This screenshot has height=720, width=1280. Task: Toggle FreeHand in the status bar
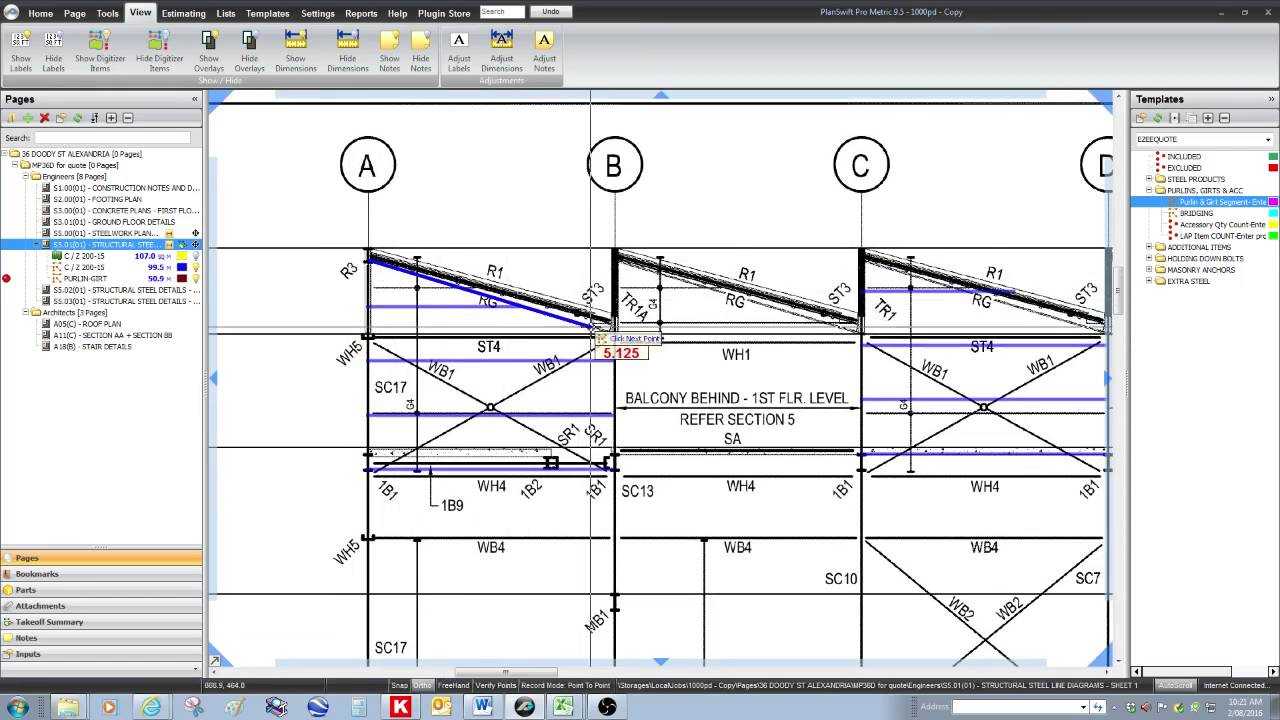(454, 685)
